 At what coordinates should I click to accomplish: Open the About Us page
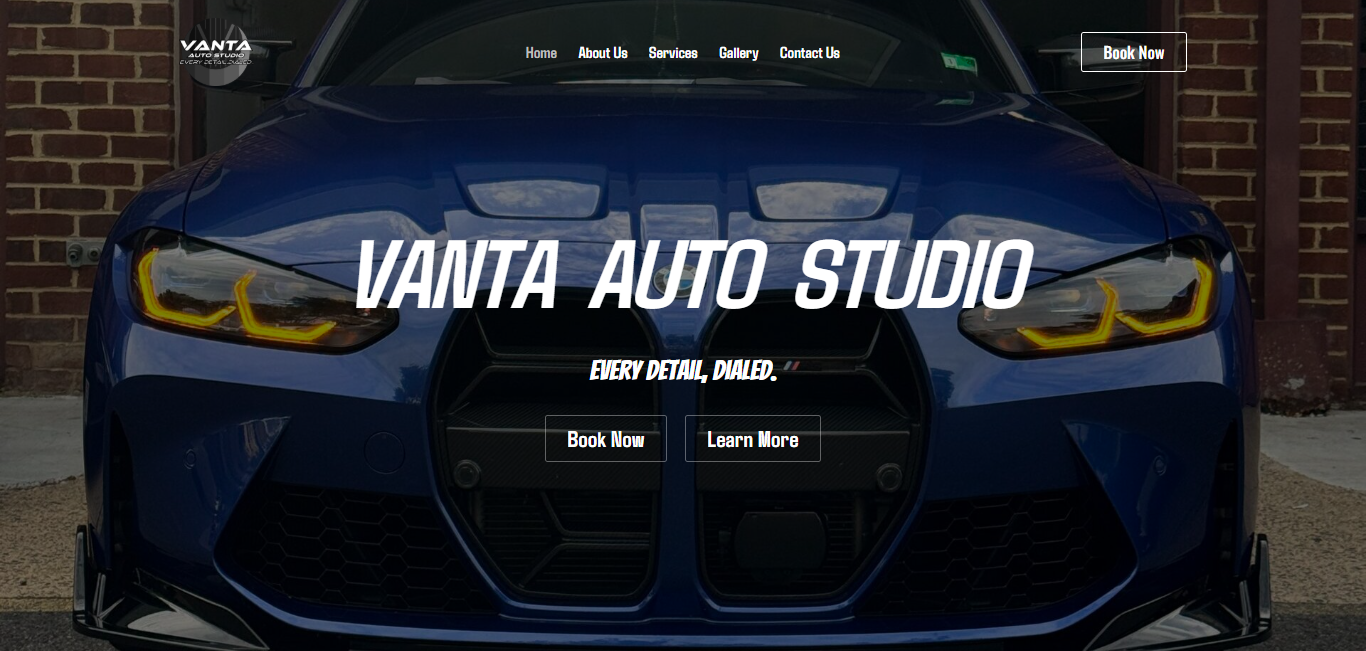tap(603, 53)
